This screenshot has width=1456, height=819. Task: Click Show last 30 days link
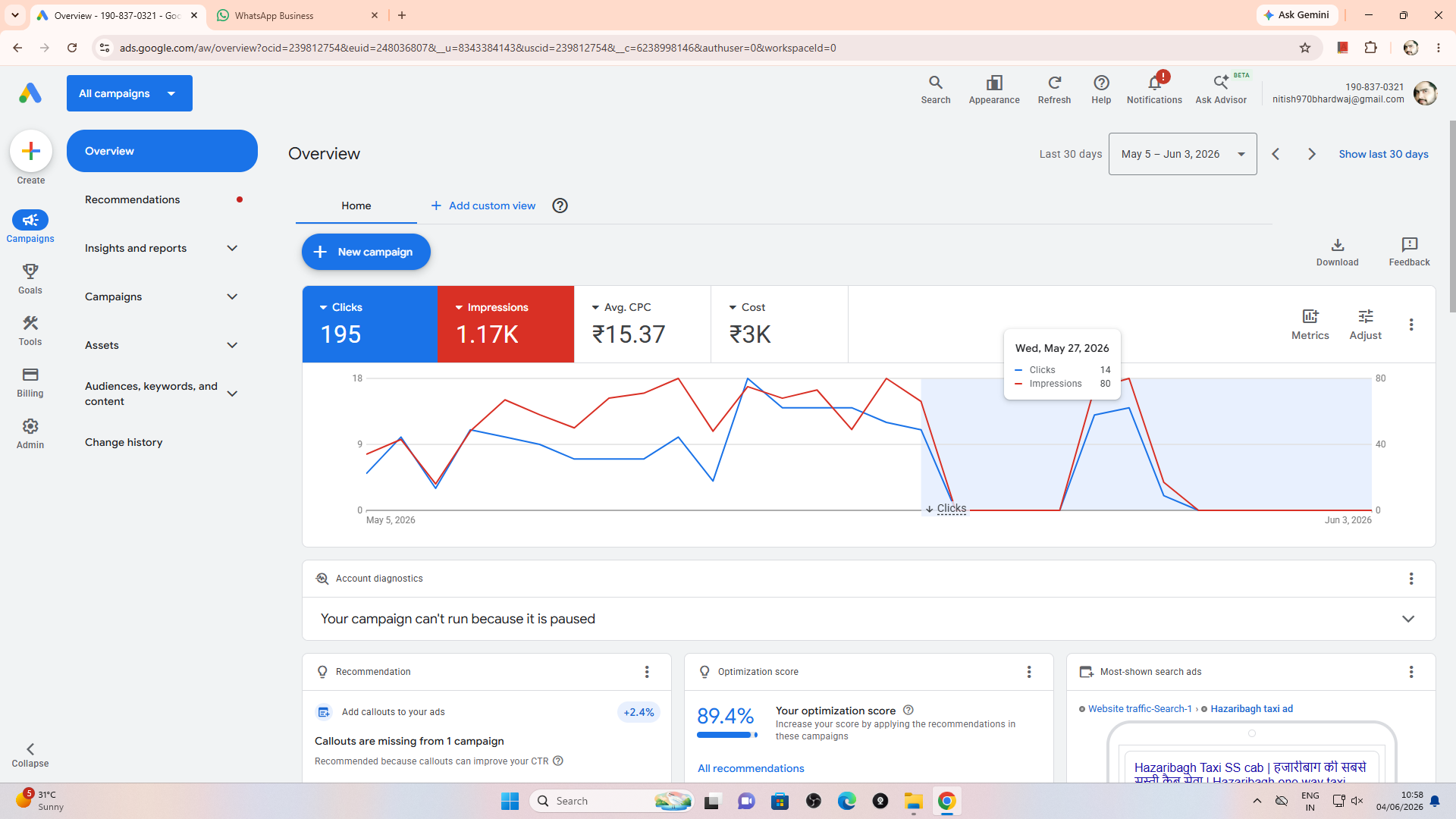pyautogui.click(x=1384, y=154)
